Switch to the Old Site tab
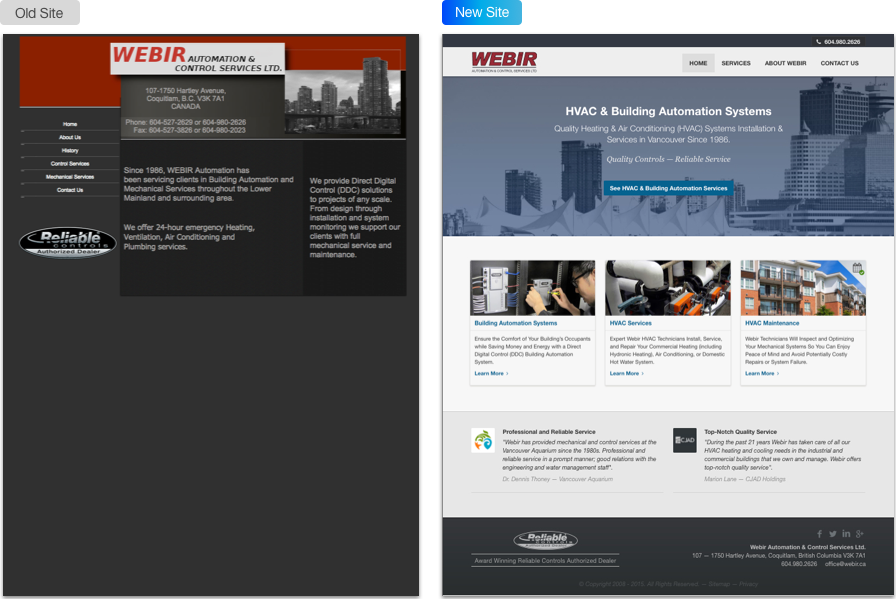Image resolution: width=896 pixels, height=599 pixels. click(x=39, y=13)
